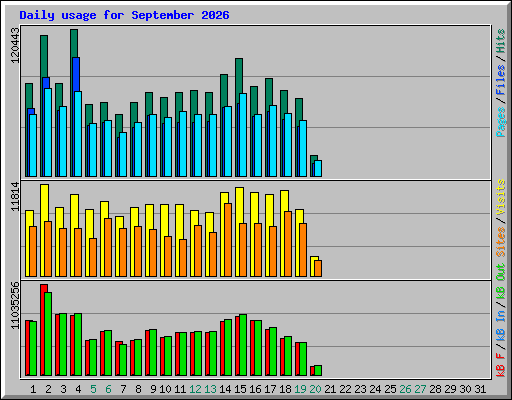Image resolution: width=512 pixels, height=400 pixels.
Task: Click green day 20 label
Action: 315,389
